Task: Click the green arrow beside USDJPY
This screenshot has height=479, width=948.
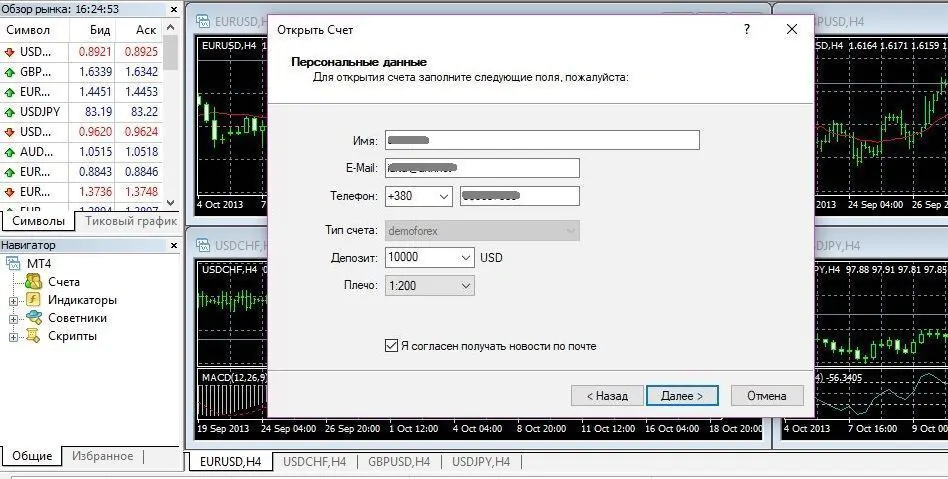Action: point(9,112)
